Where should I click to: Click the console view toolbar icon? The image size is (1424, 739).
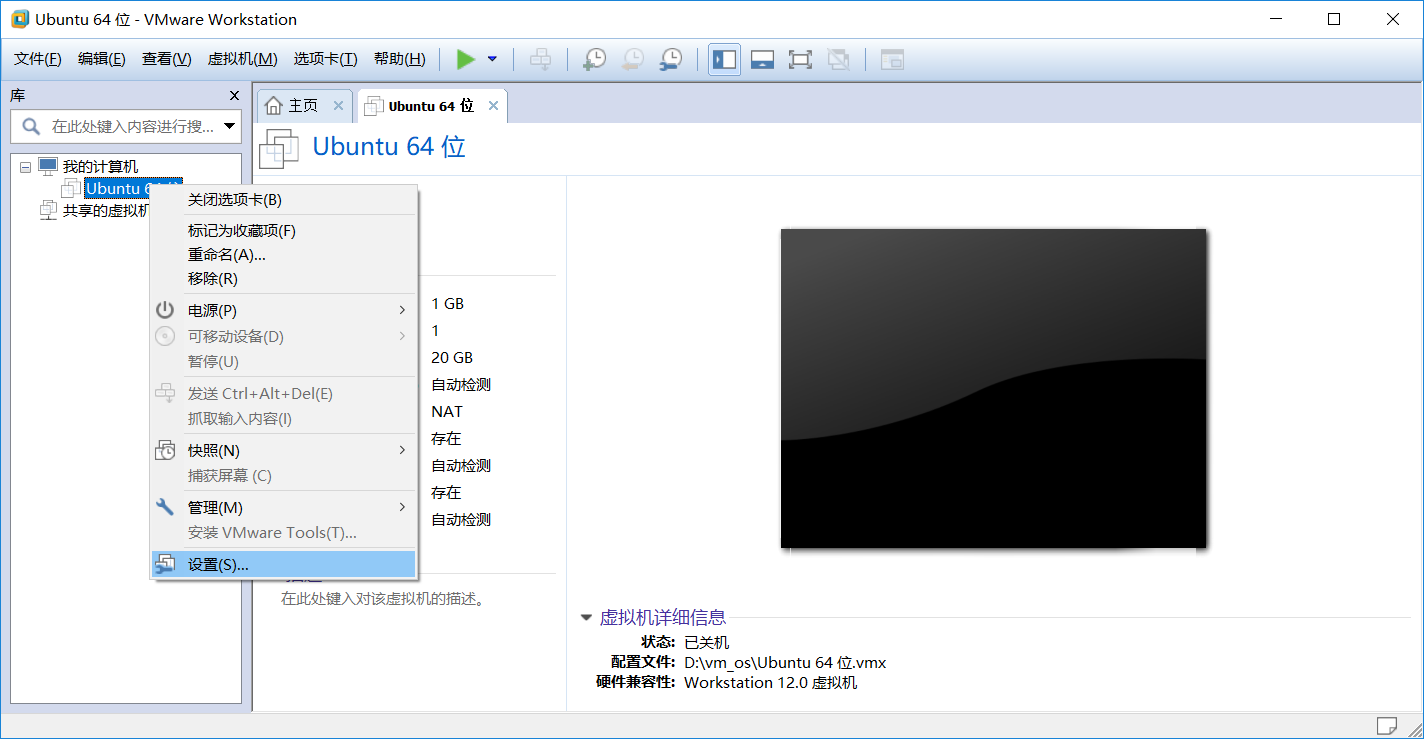[x=892, y=60]
